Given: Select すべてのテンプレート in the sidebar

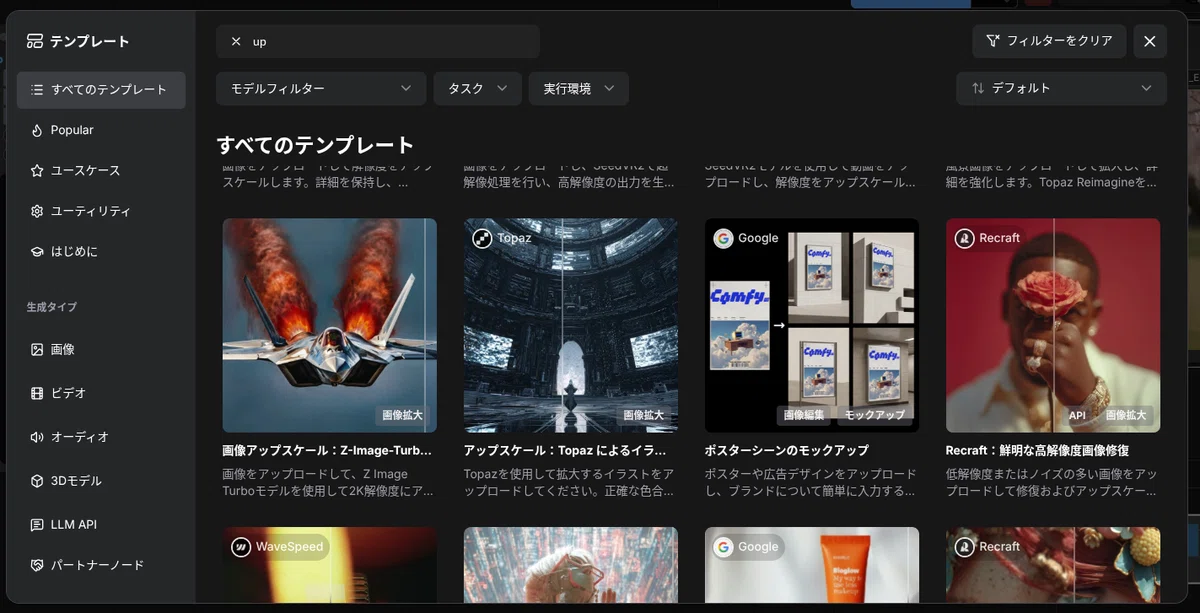Looking at the screenshot, I should coord(101,89).
